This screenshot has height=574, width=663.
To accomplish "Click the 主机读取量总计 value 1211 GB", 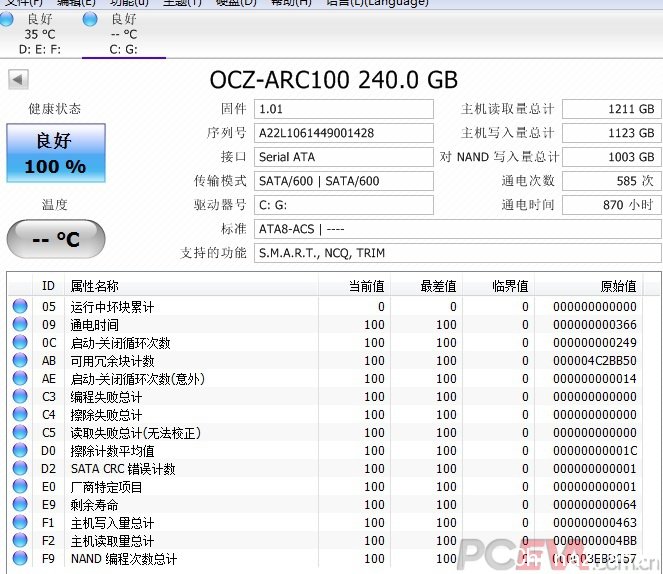I will [x=611, y=109].
